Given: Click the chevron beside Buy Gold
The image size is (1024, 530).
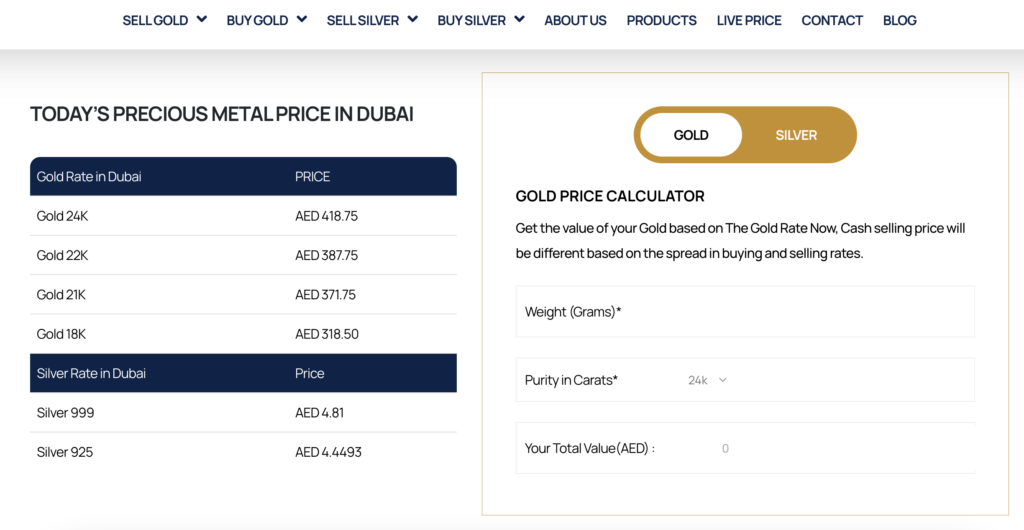Looking at the screenshot, I should [x=302, y=19].
